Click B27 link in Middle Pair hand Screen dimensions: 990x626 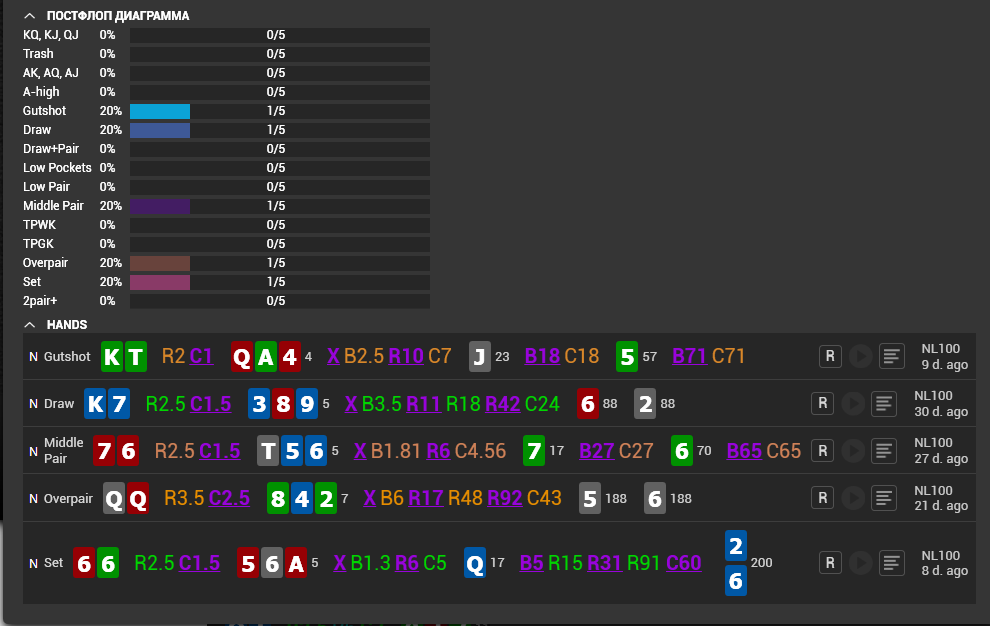(x=597, y=451)
